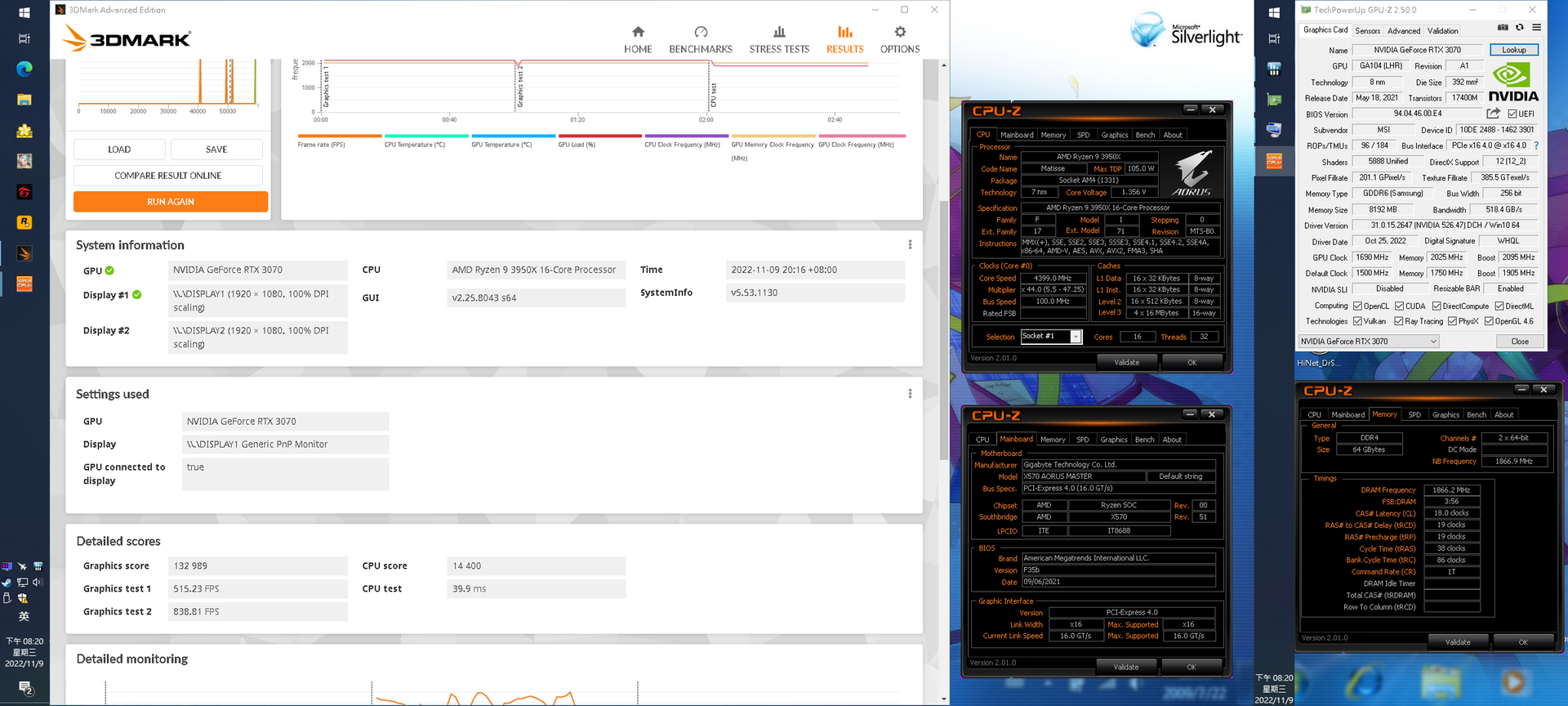Open File Explorer from left taskbar

[24, 100]
